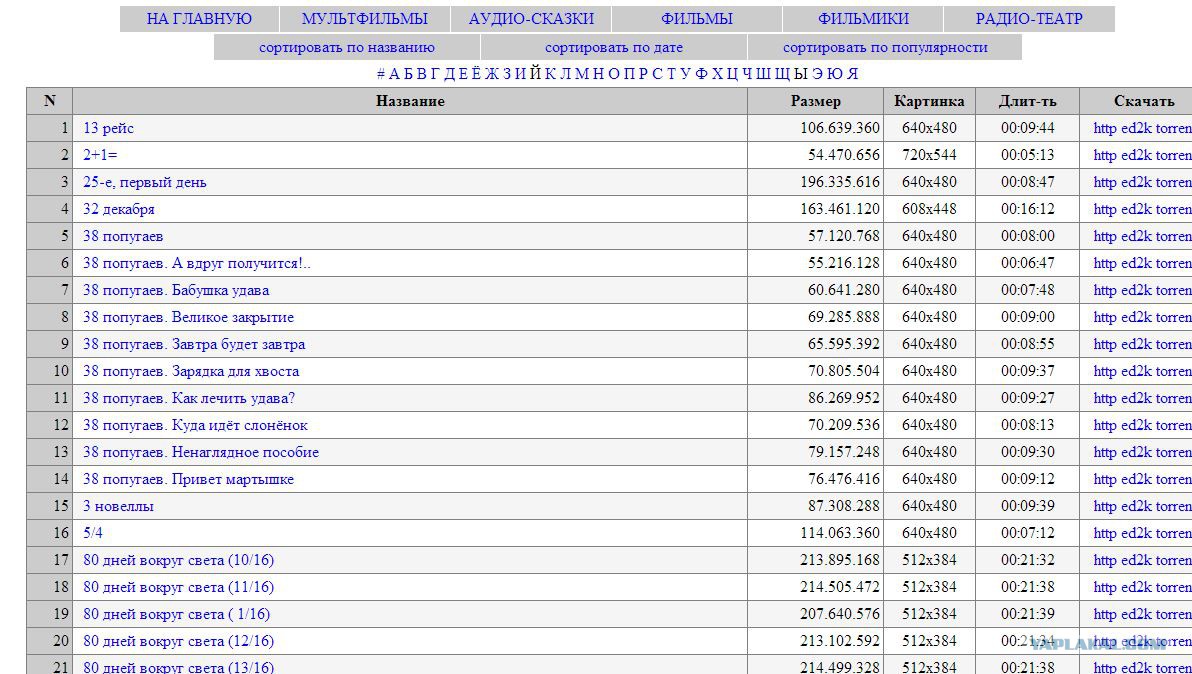
Task: Download '2+1=' via http link
Action: [1105, 155]
